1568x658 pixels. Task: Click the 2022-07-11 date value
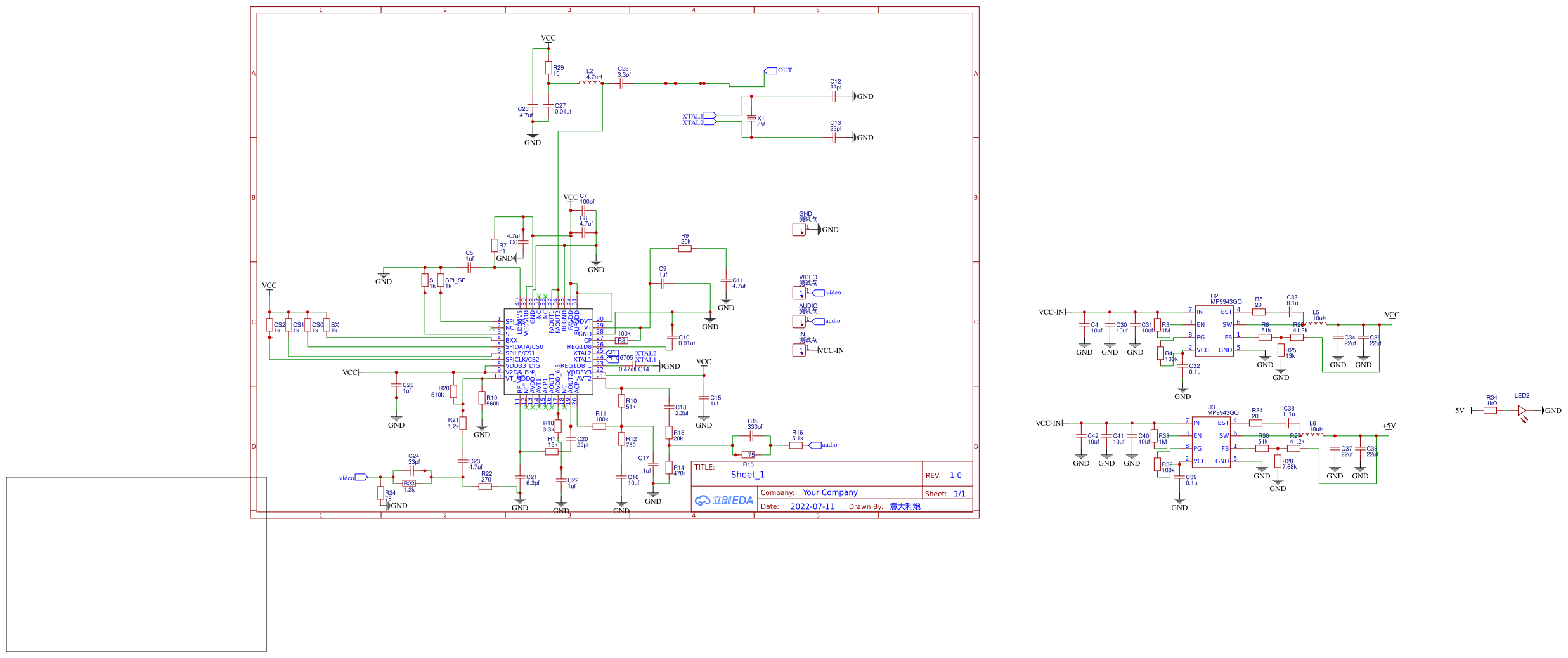pos(812,506)
